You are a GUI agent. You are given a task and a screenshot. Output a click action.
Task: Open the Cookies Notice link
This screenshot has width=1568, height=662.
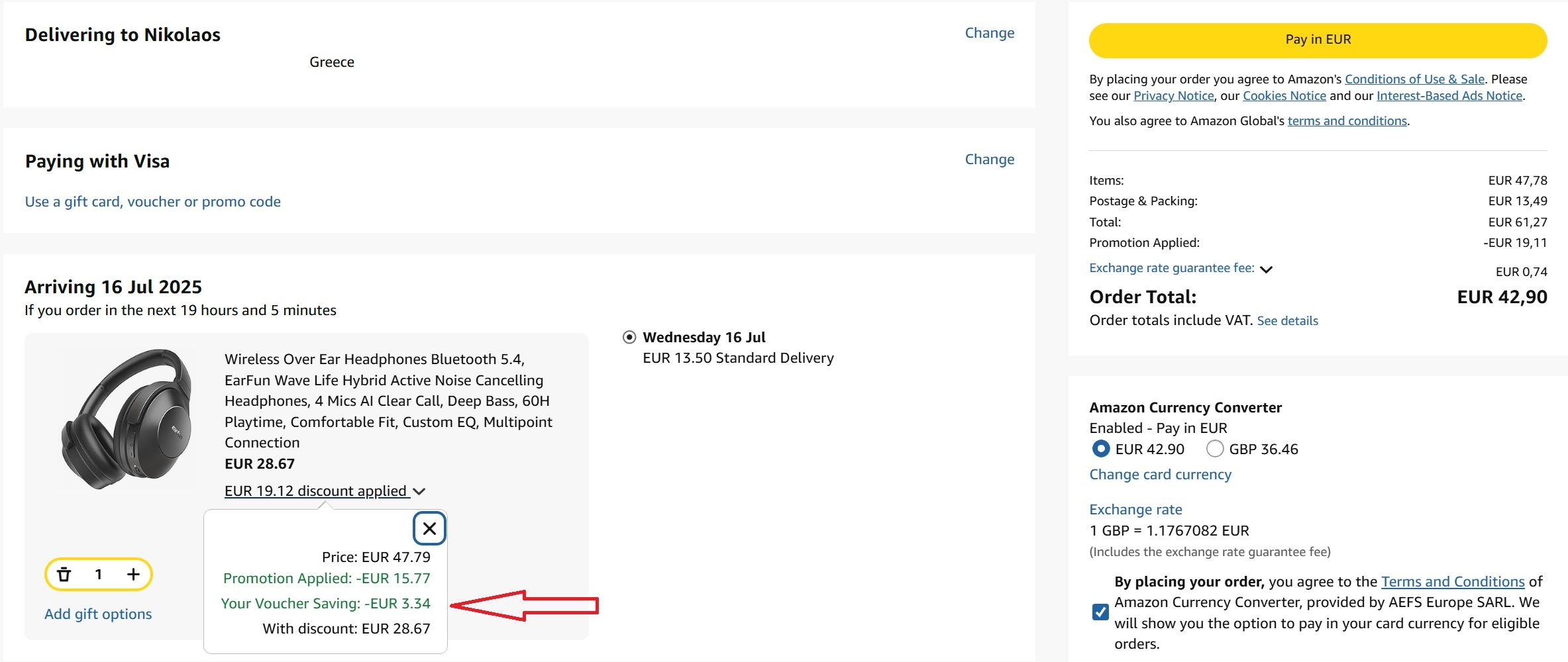1284,96
